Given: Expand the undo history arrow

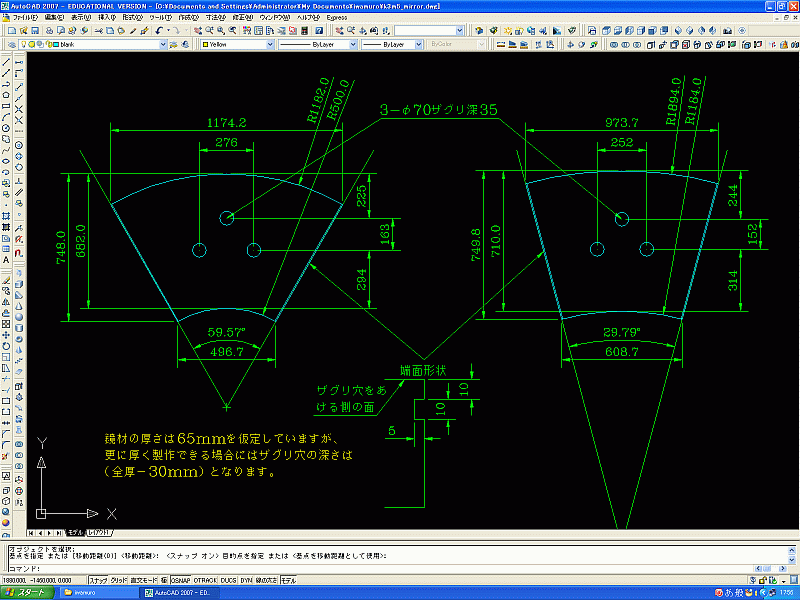Looking at the screenshot, I should pos(168,31).
